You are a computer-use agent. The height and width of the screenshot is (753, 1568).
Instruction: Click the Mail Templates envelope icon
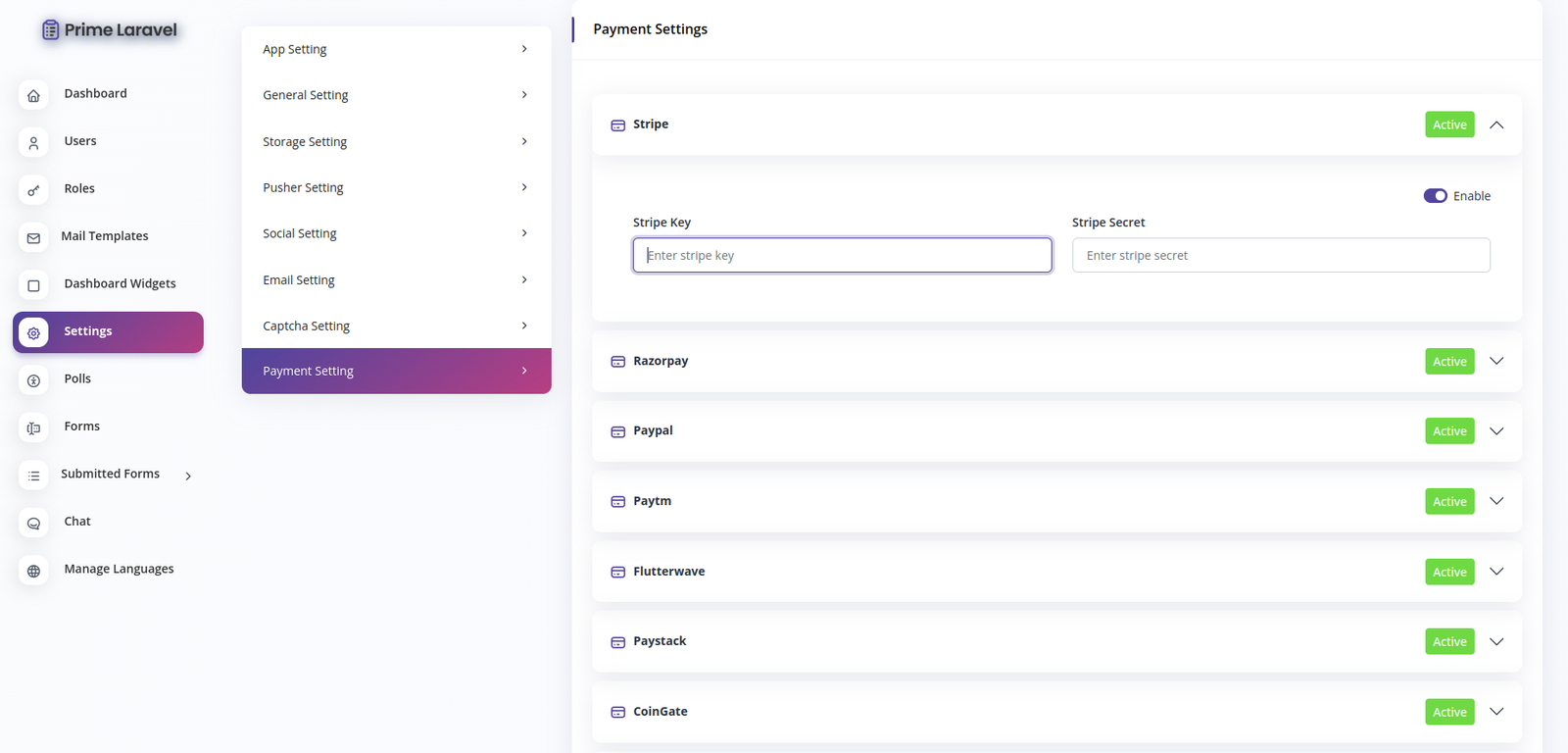(33, 237)
